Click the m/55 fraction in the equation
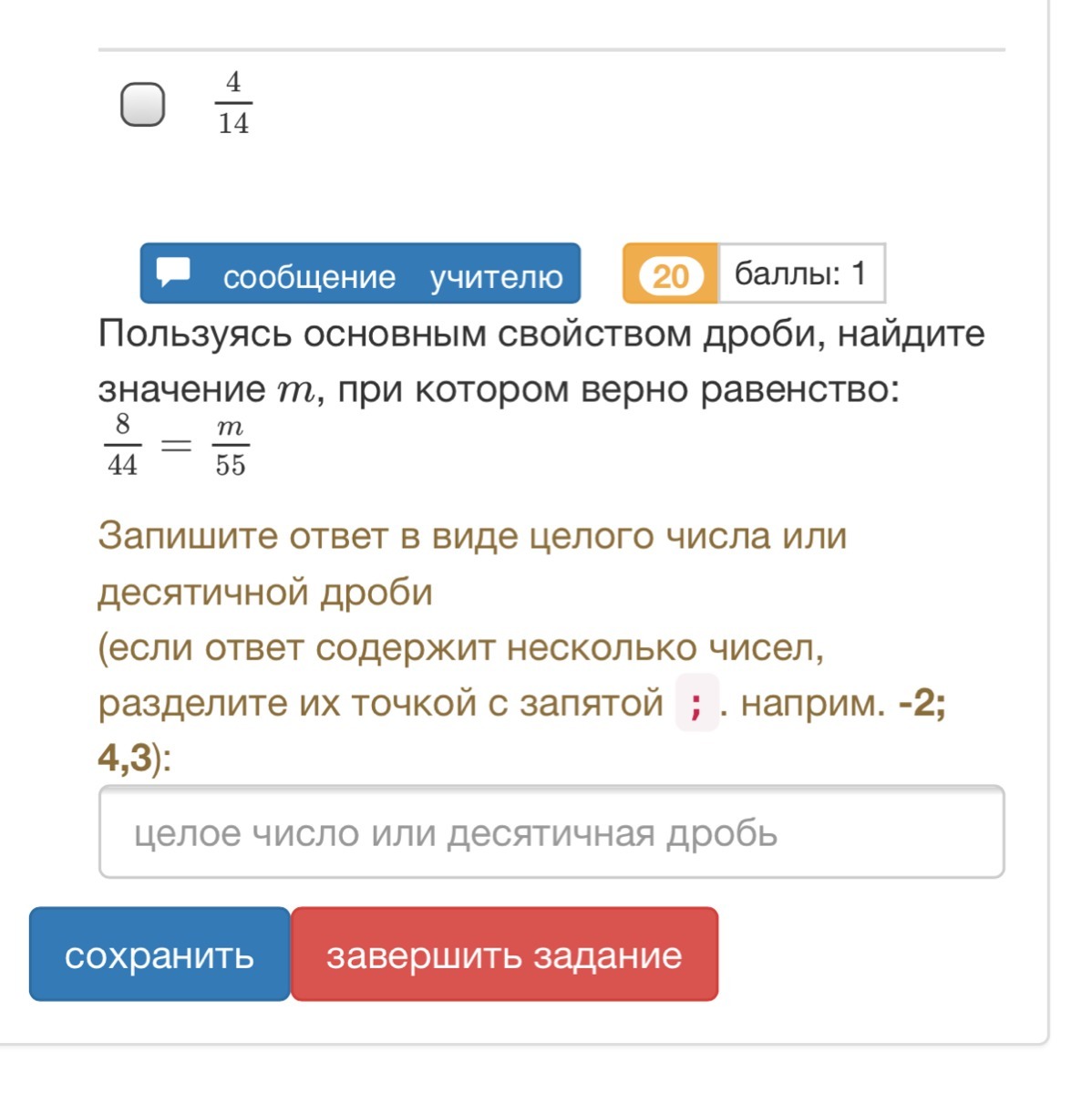1092x1094 pixels. click(231, 445)
